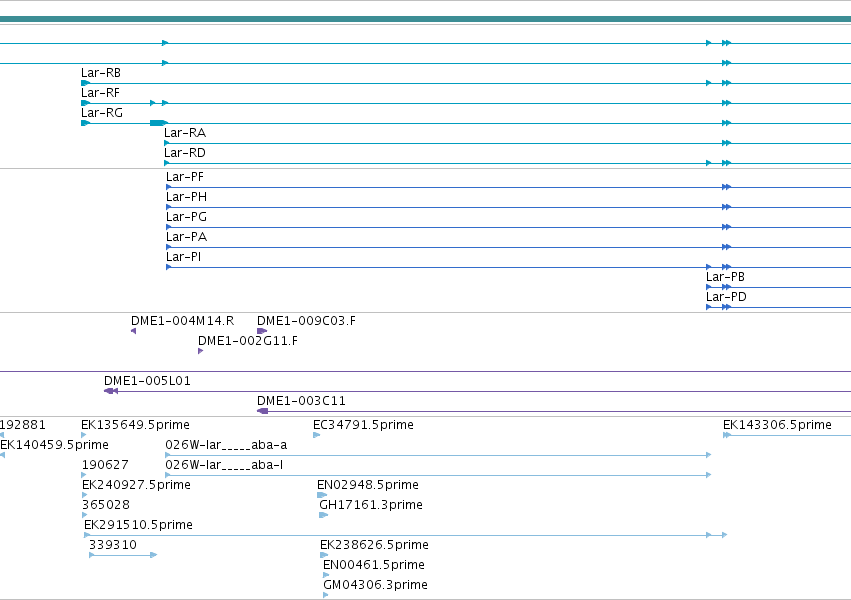Select the Lar-PB protein label
This screenshot has height=600, width=851.
(x=725, y=277)
